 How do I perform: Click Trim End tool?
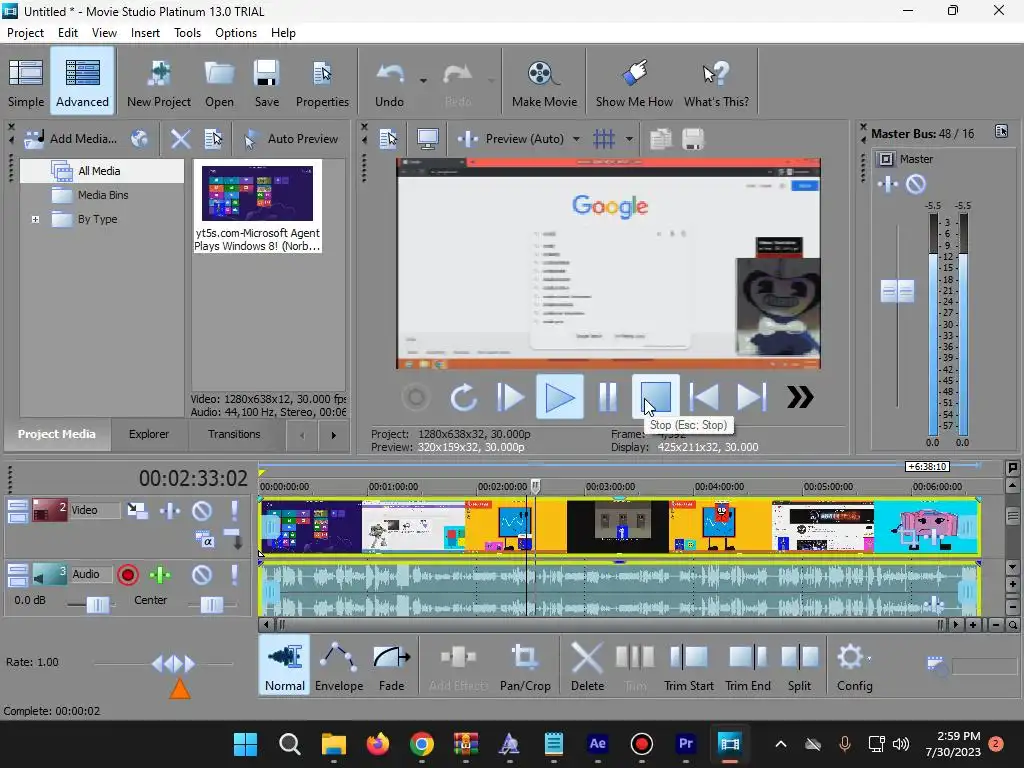(x=748, y=666)
